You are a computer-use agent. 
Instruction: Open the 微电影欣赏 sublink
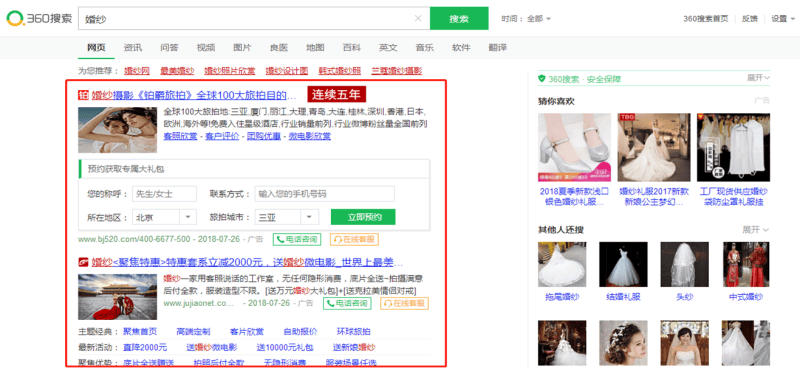tap(310, 136)
